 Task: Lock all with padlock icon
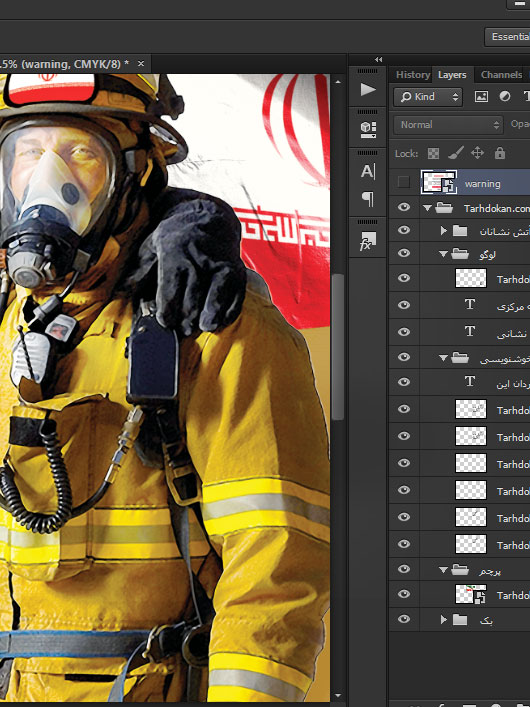pos(500,153)
